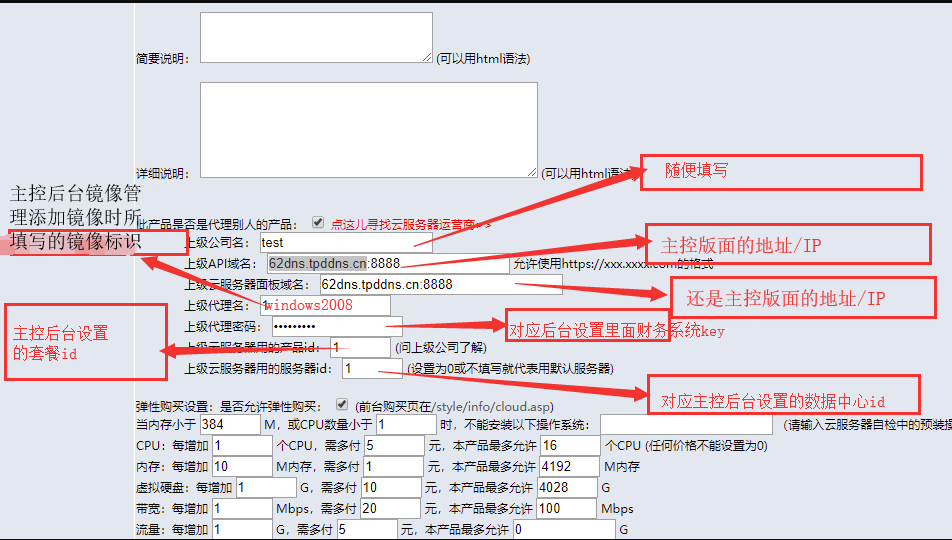
Task: Click the 或CPU数量小于 field
Action: (x=406, y=425)
